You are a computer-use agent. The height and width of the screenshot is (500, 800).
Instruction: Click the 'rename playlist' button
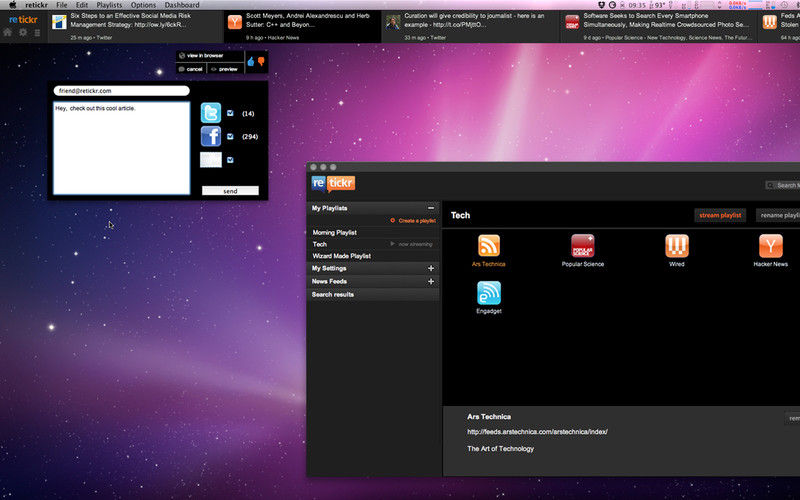tap(778, 215)
